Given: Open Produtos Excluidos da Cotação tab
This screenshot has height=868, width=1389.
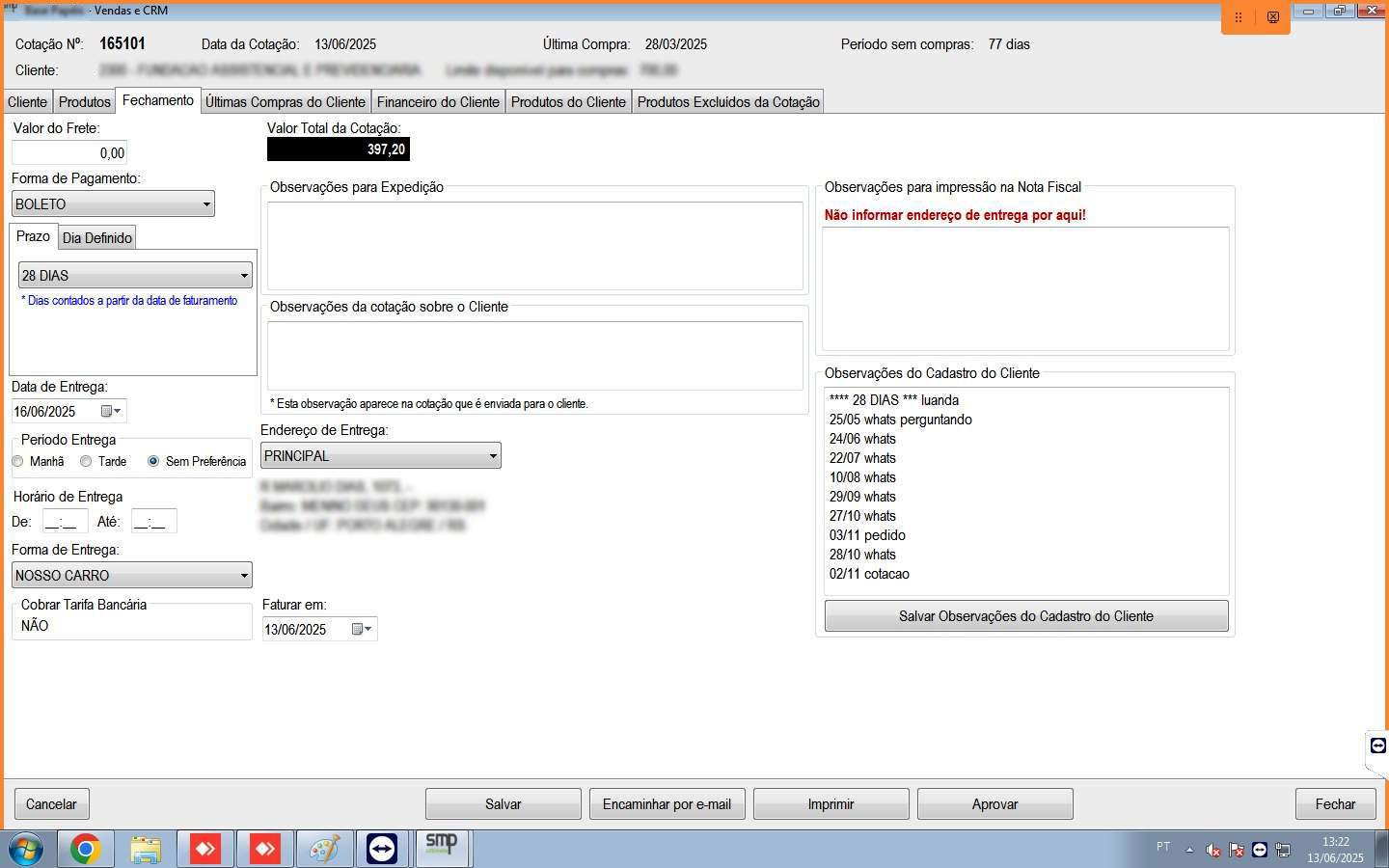Looking at the screenshot, I should [728, 102].
